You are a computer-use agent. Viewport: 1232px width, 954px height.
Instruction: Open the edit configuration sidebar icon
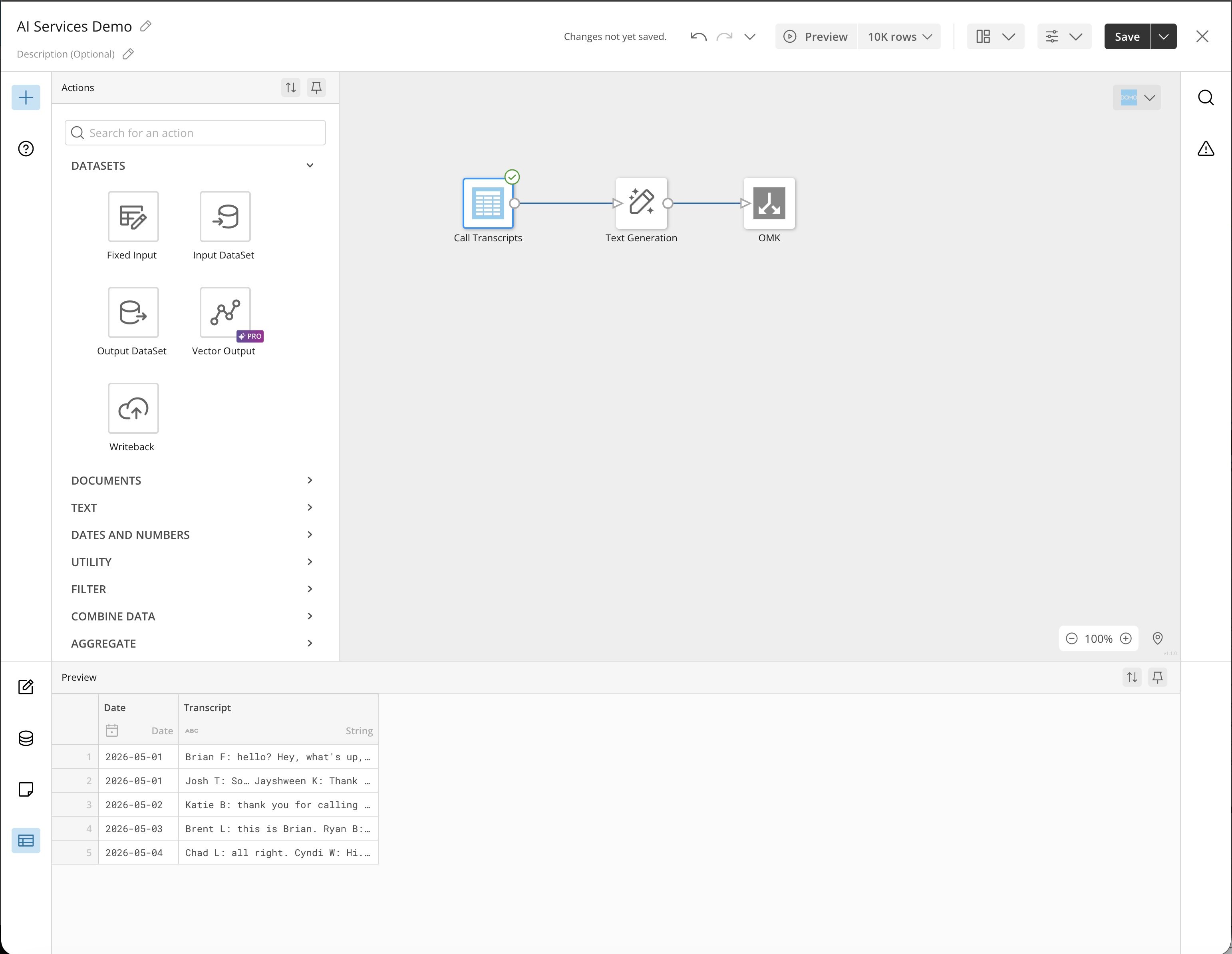click(26, 687)
